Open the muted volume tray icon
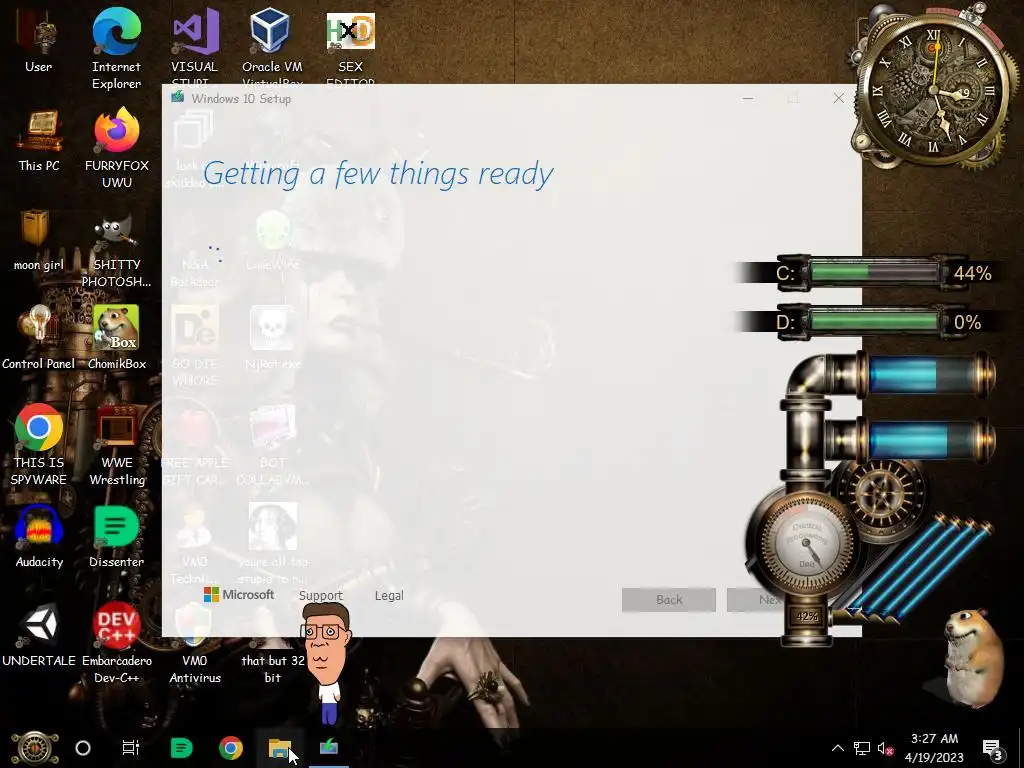This screenshot has width=1024, height=768. pos(885,748)
